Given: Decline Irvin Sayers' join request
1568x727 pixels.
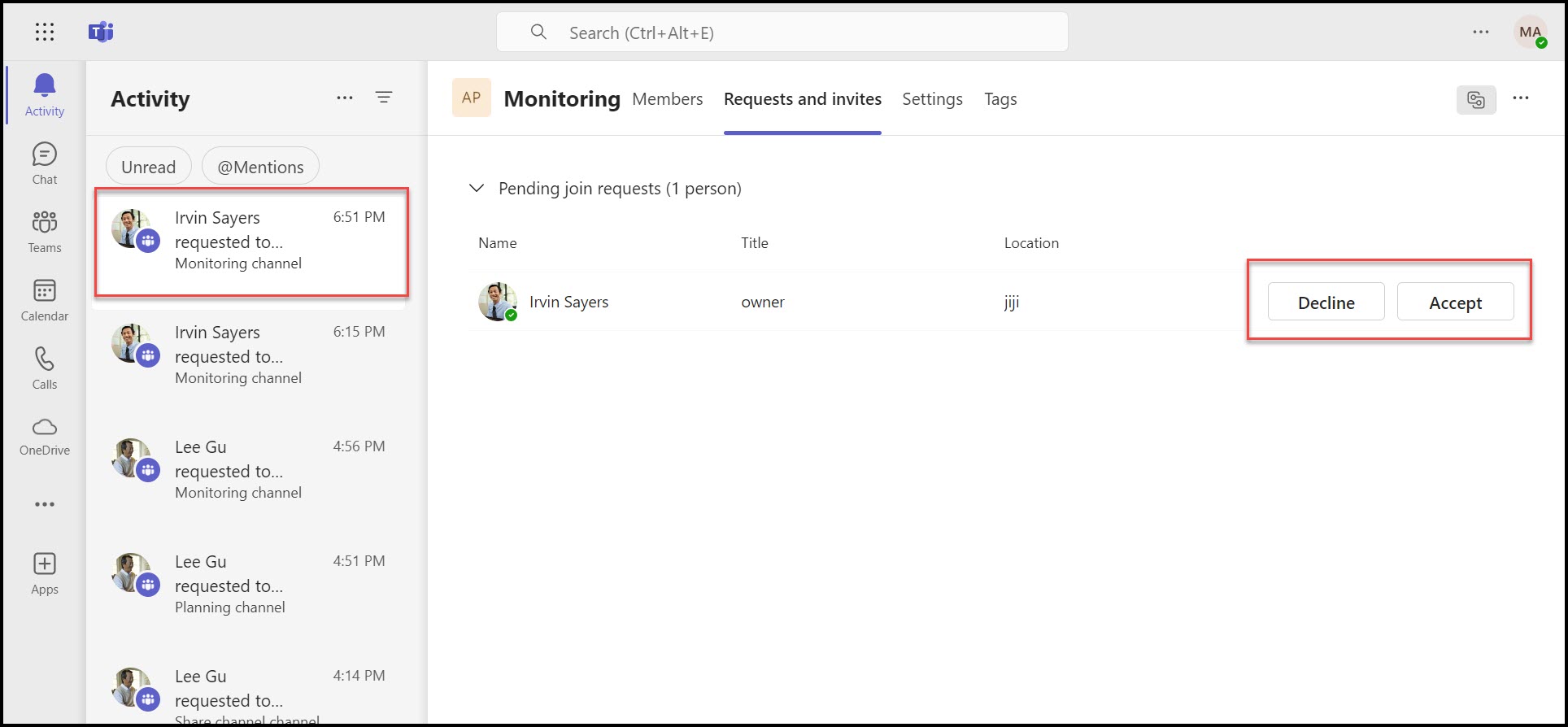Looking at the screenshot, I should point(1326,303).
